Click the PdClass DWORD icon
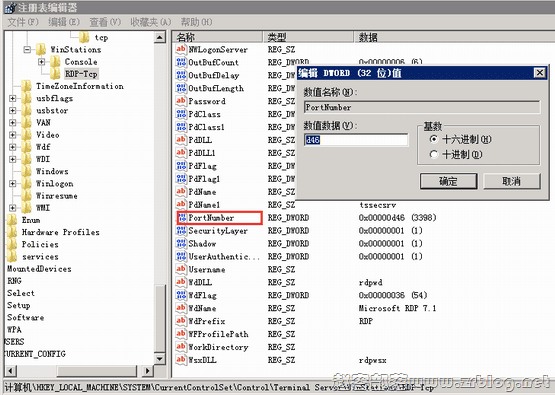555x395 pixels. coord(181,114)
